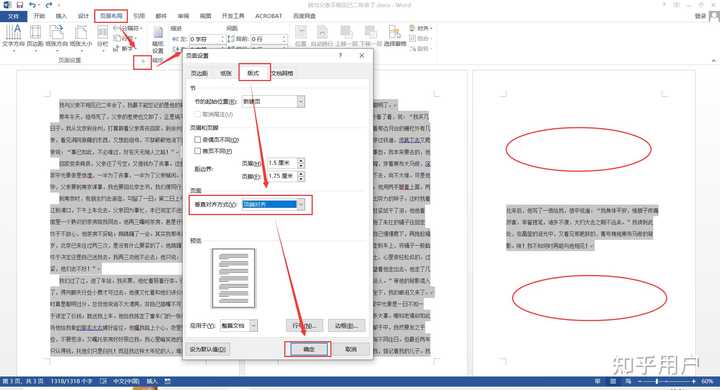Open the 文件 File menu

(x=14, y=16)
